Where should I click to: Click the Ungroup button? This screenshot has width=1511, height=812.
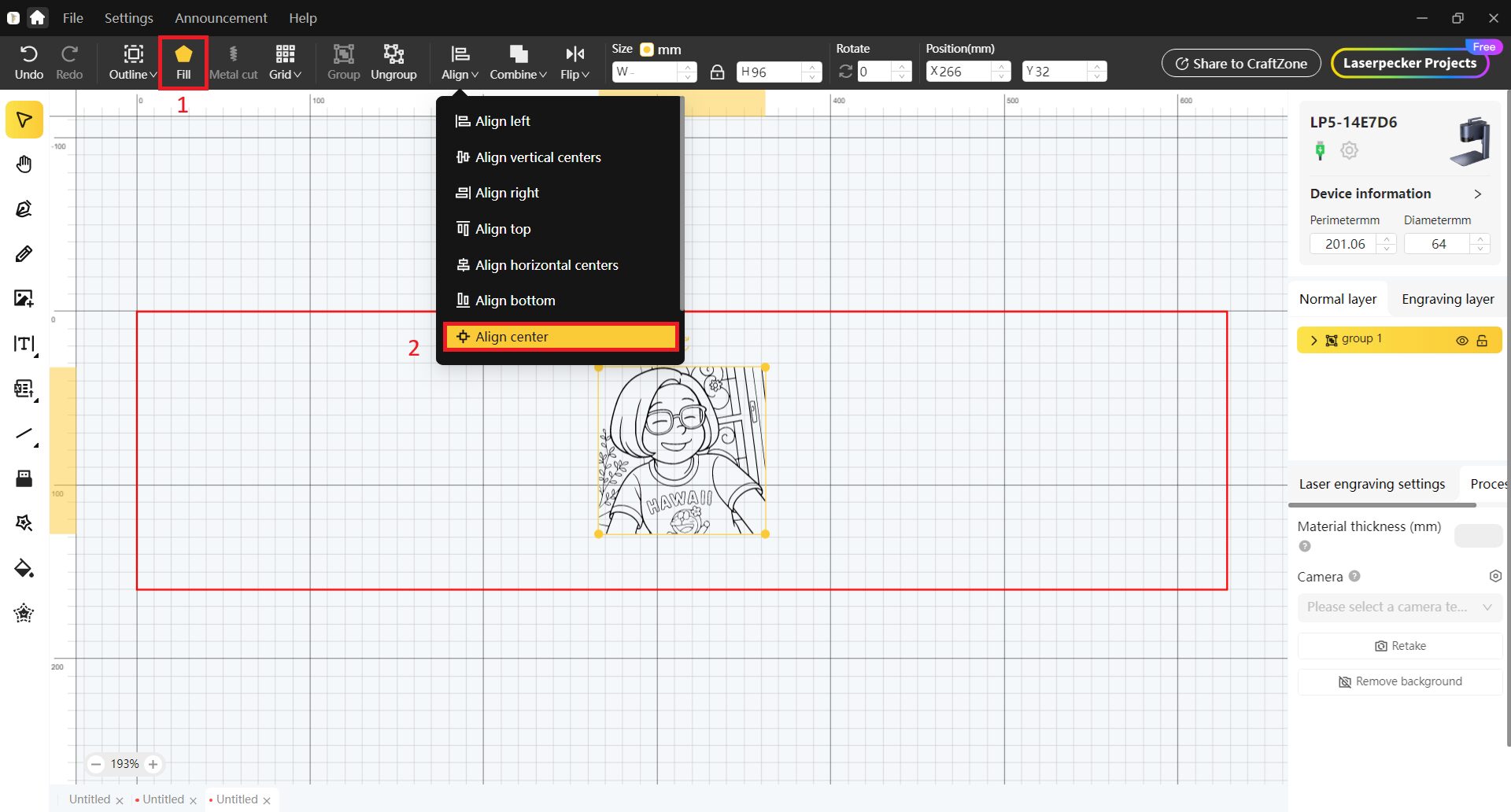click(x=393, y=63)
